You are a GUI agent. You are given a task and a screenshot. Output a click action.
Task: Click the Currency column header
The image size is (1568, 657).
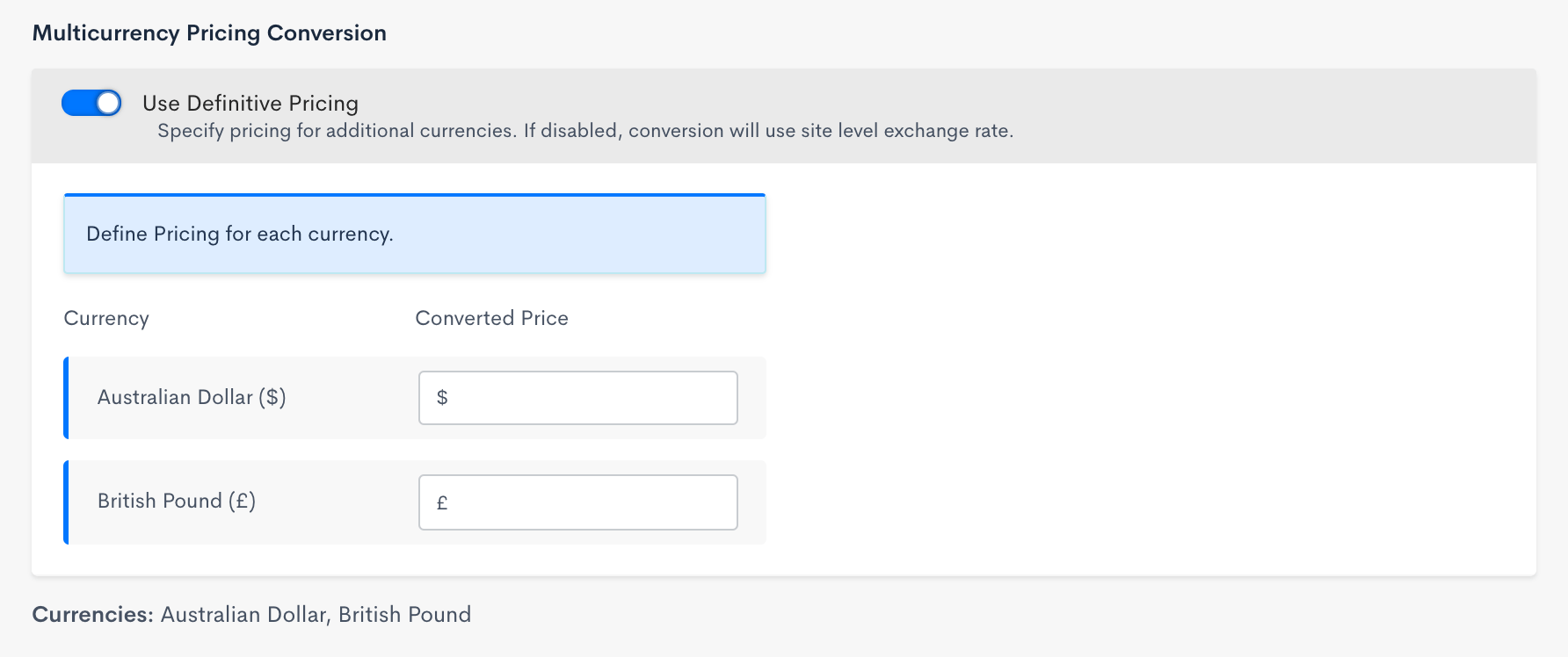point(106,319)
